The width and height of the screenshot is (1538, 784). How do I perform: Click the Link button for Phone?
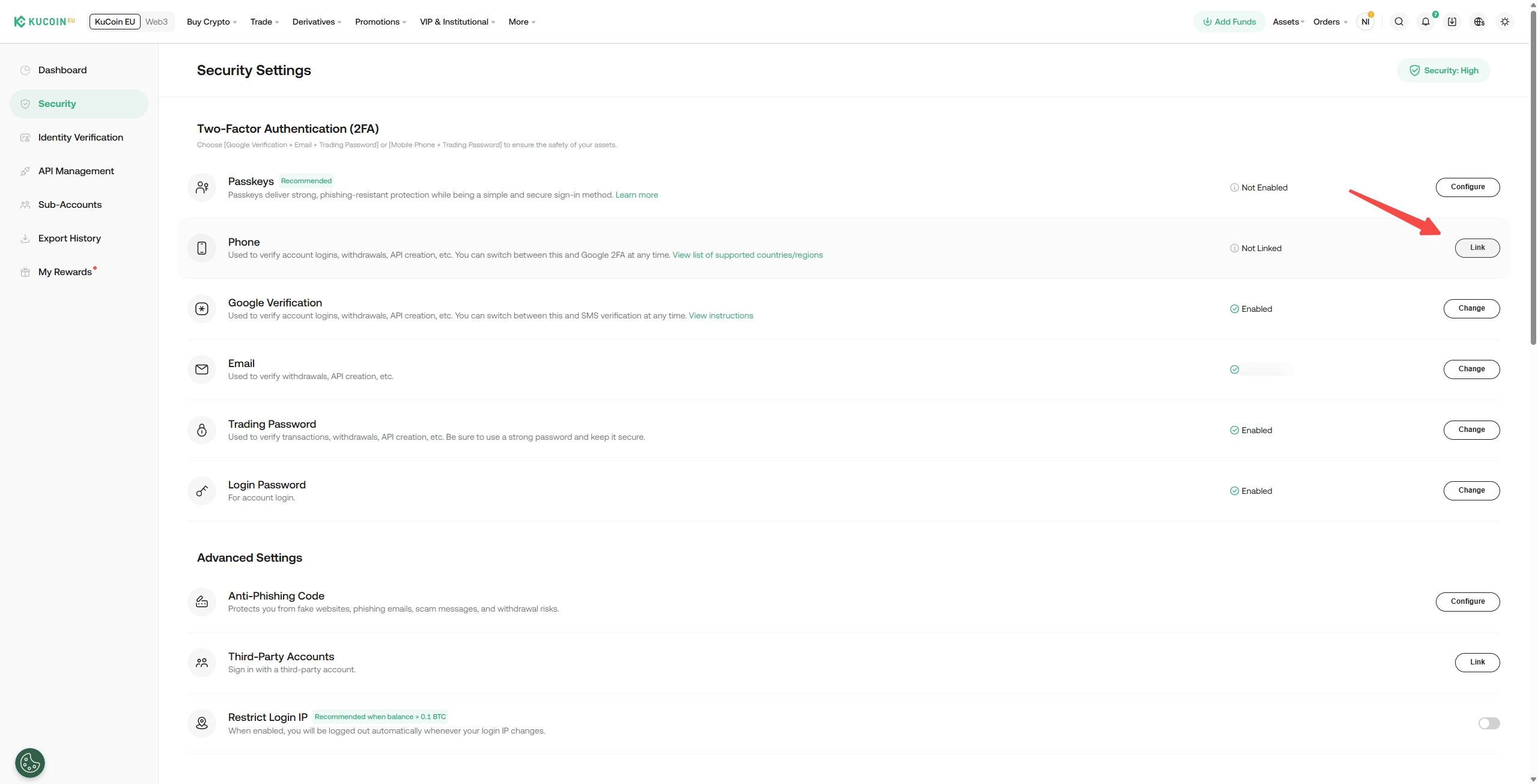[x=1477, y=248]
